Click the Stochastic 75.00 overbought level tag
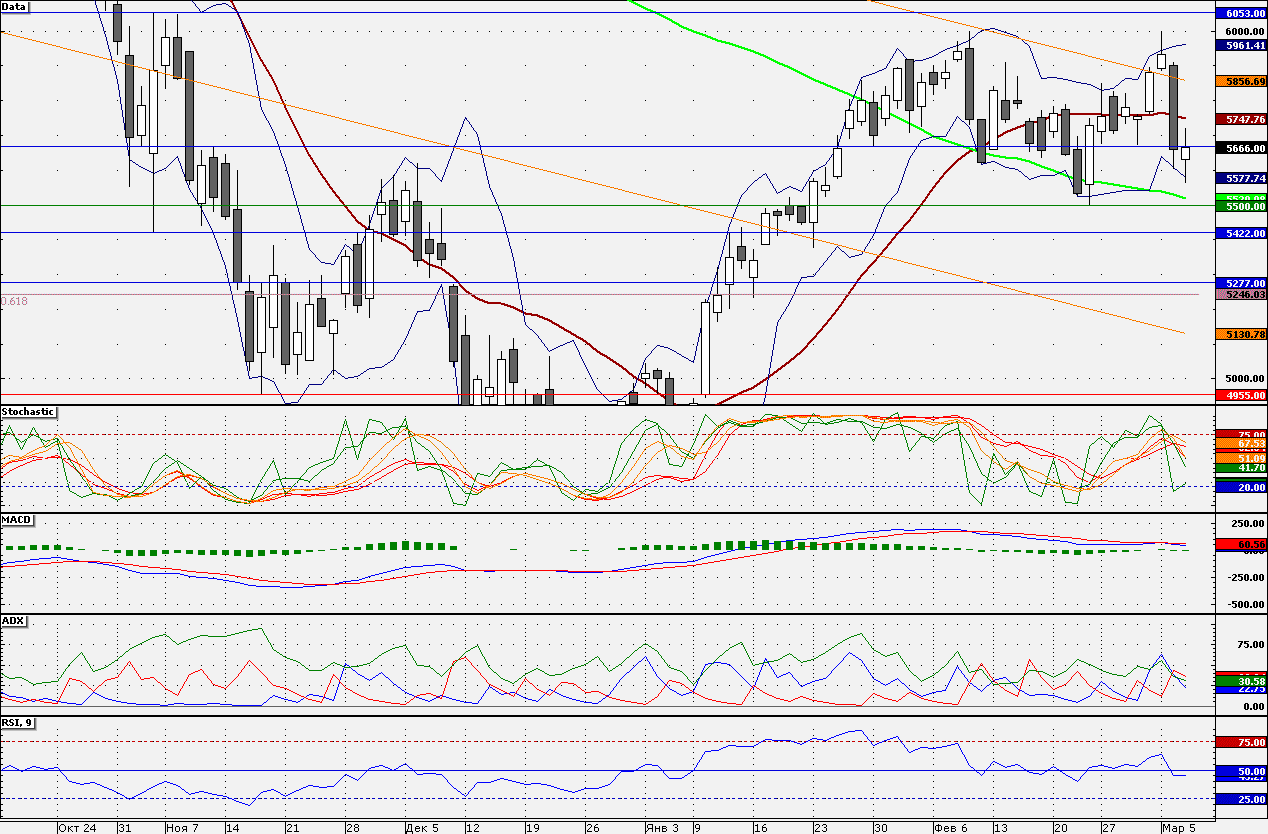The image size is (1268, 834). click(1241, 435)
